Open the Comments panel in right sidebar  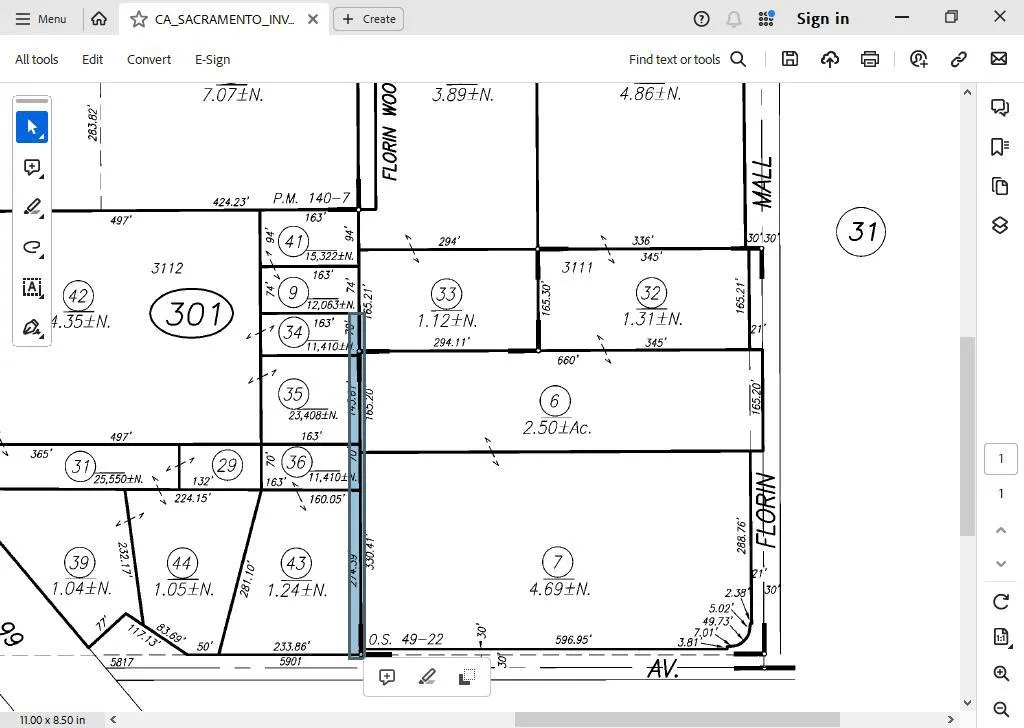tap(999, 108)
